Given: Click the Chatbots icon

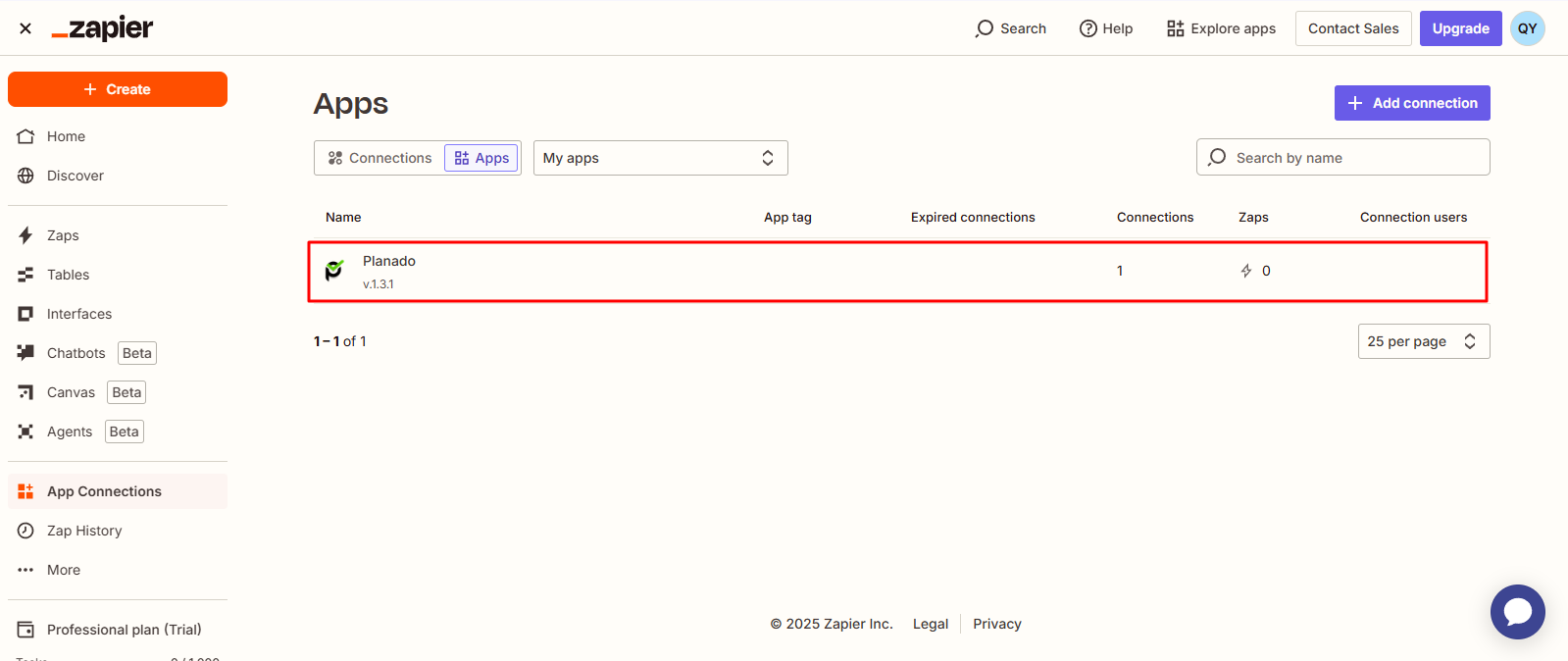Looking at the screenshot, I should tap(25, 352).
